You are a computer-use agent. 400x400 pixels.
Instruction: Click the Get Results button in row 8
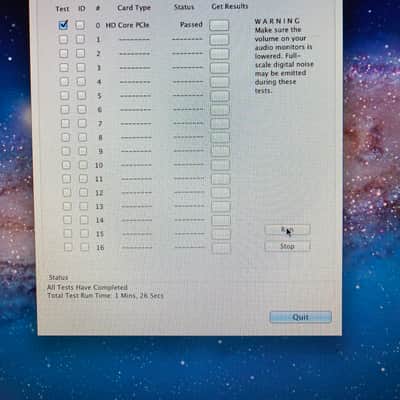coord(220,138)
